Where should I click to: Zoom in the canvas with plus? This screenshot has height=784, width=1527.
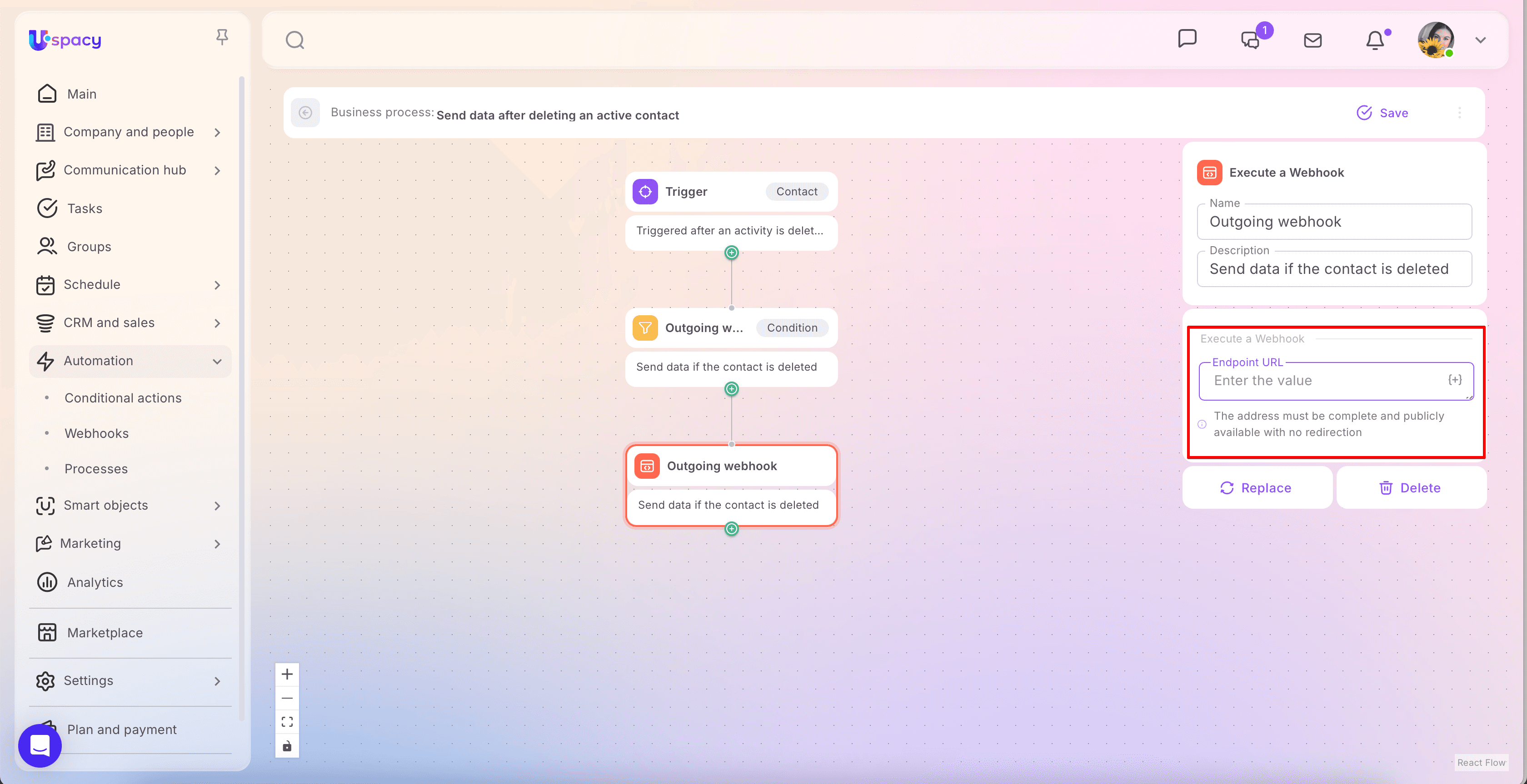coord(287,675)
